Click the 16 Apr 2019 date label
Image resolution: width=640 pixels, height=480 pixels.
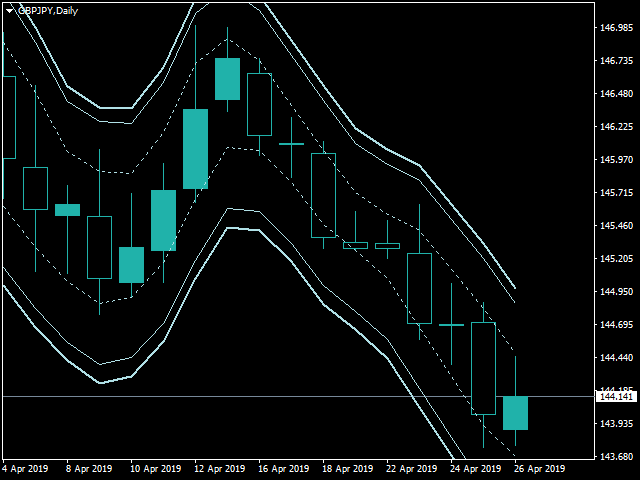284,469
